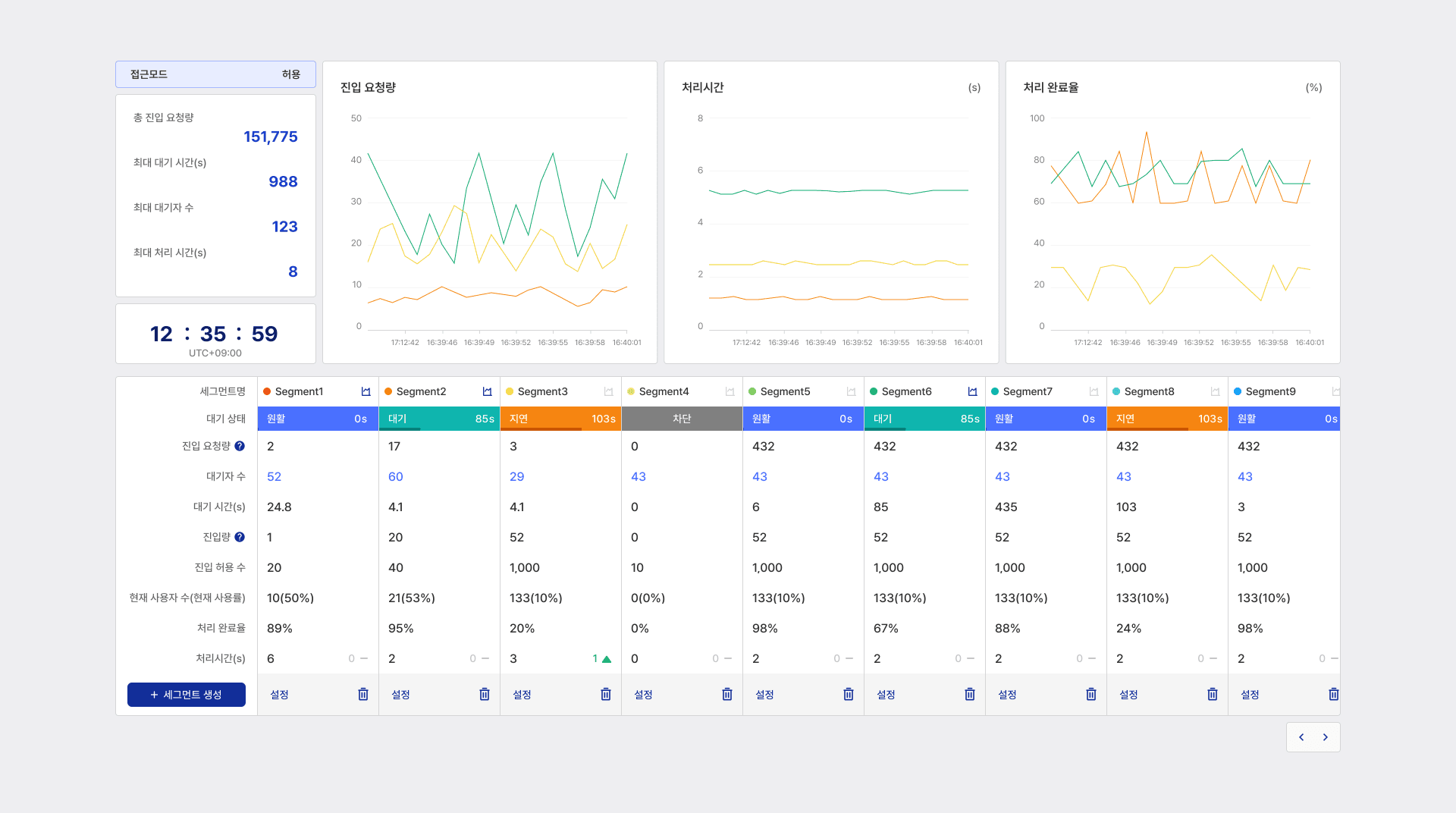Click Segment3 지연 103s status bar

[560, 419]
